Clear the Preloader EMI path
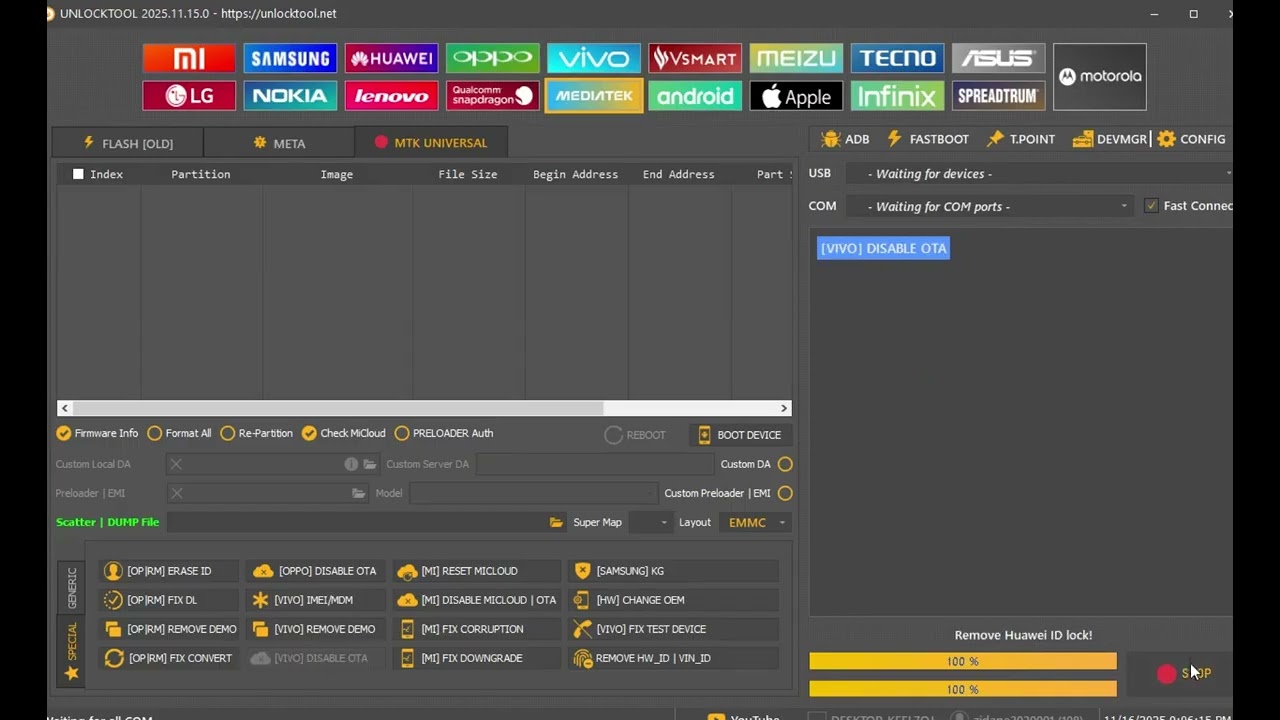 tap(177, 493)
